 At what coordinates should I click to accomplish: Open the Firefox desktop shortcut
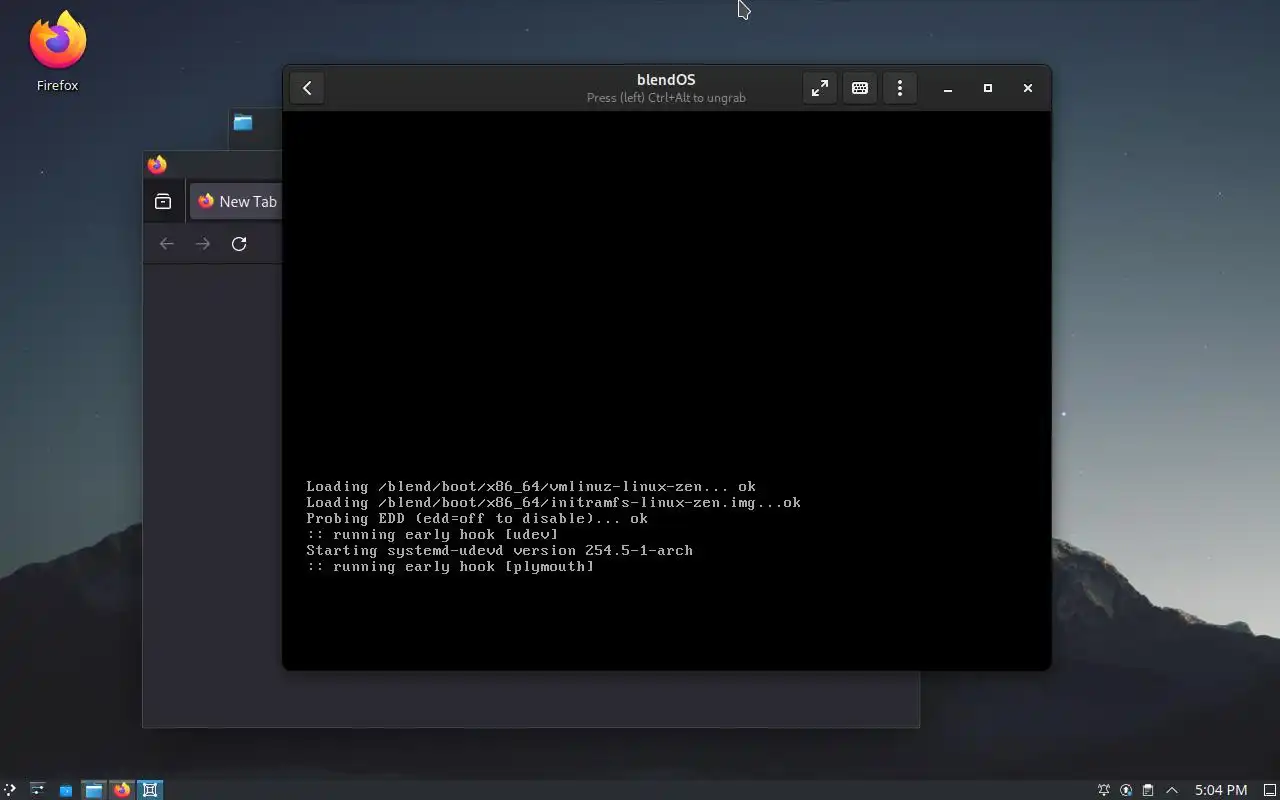[x=58, y=52]
